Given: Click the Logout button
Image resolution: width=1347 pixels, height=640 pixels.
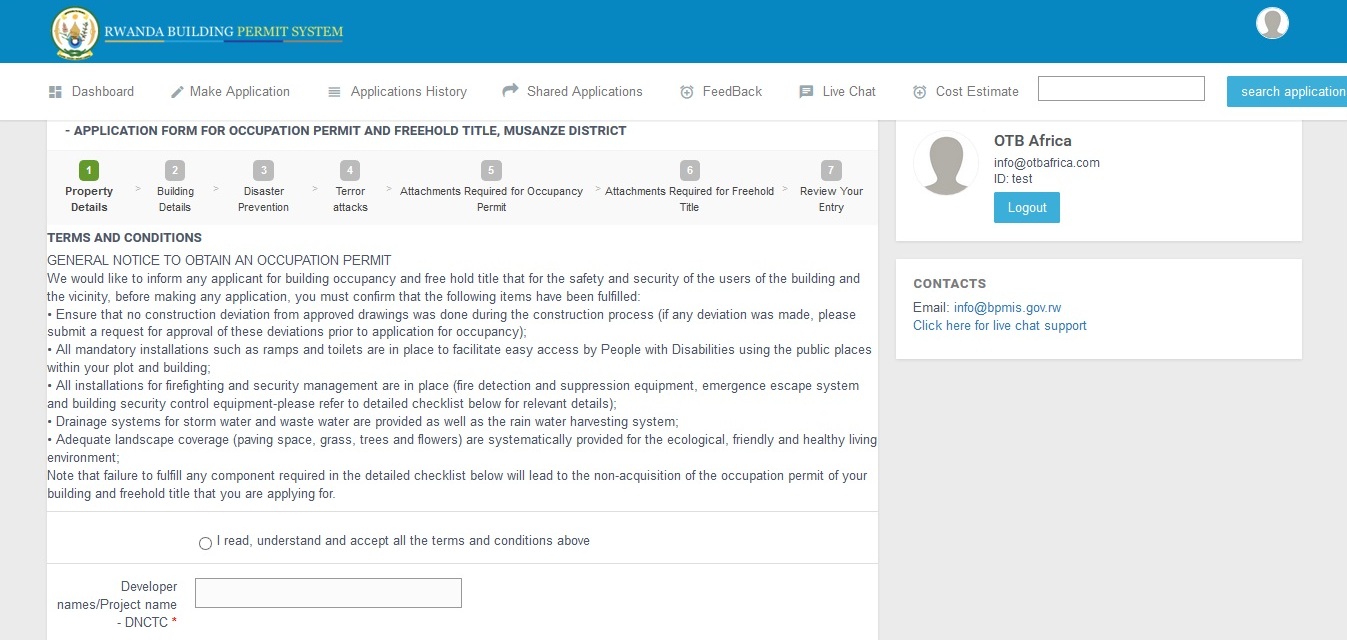Looking at the screenshot, I should click(1026, 208).
